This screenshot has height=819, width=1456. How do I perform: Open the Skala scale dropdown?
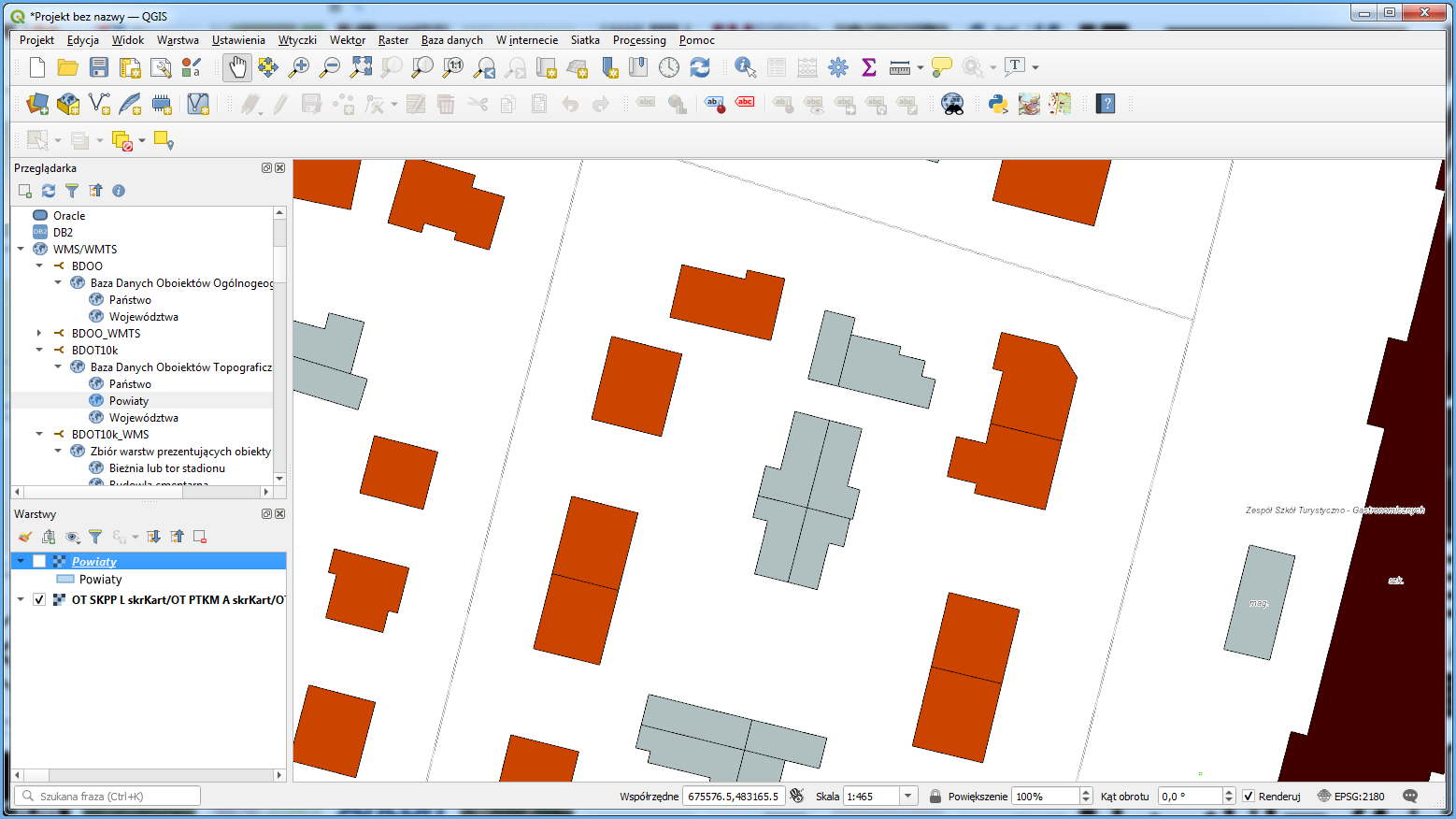[907, 797]
